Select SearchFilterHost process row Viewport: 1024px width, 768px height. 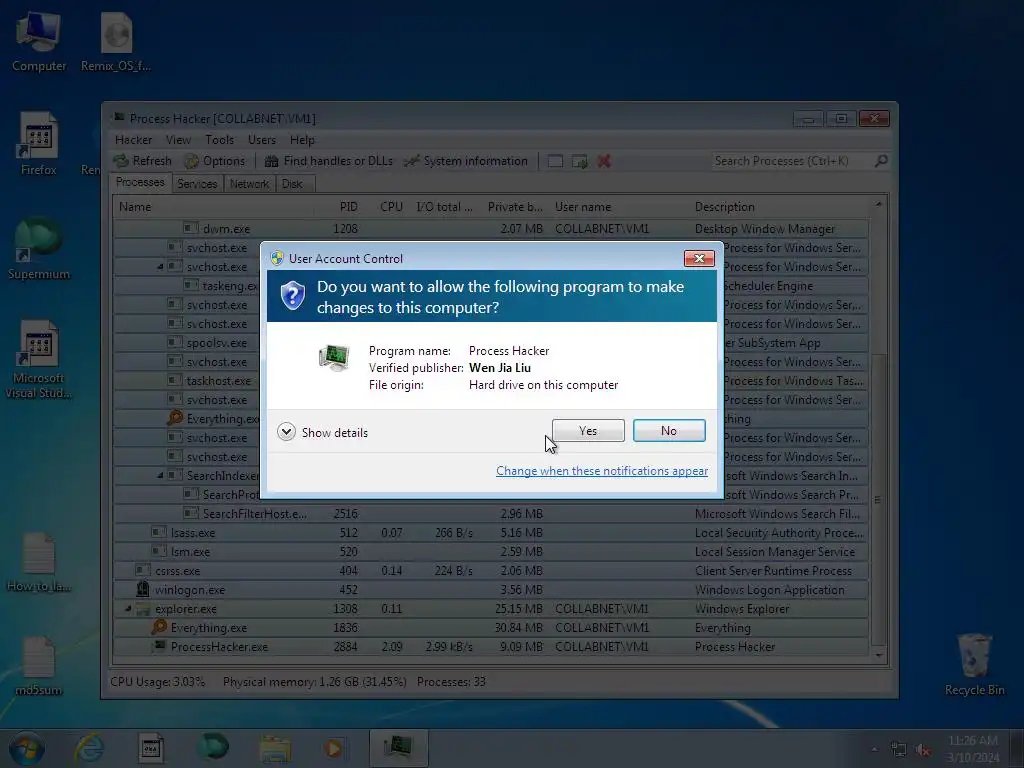[491, 514]
